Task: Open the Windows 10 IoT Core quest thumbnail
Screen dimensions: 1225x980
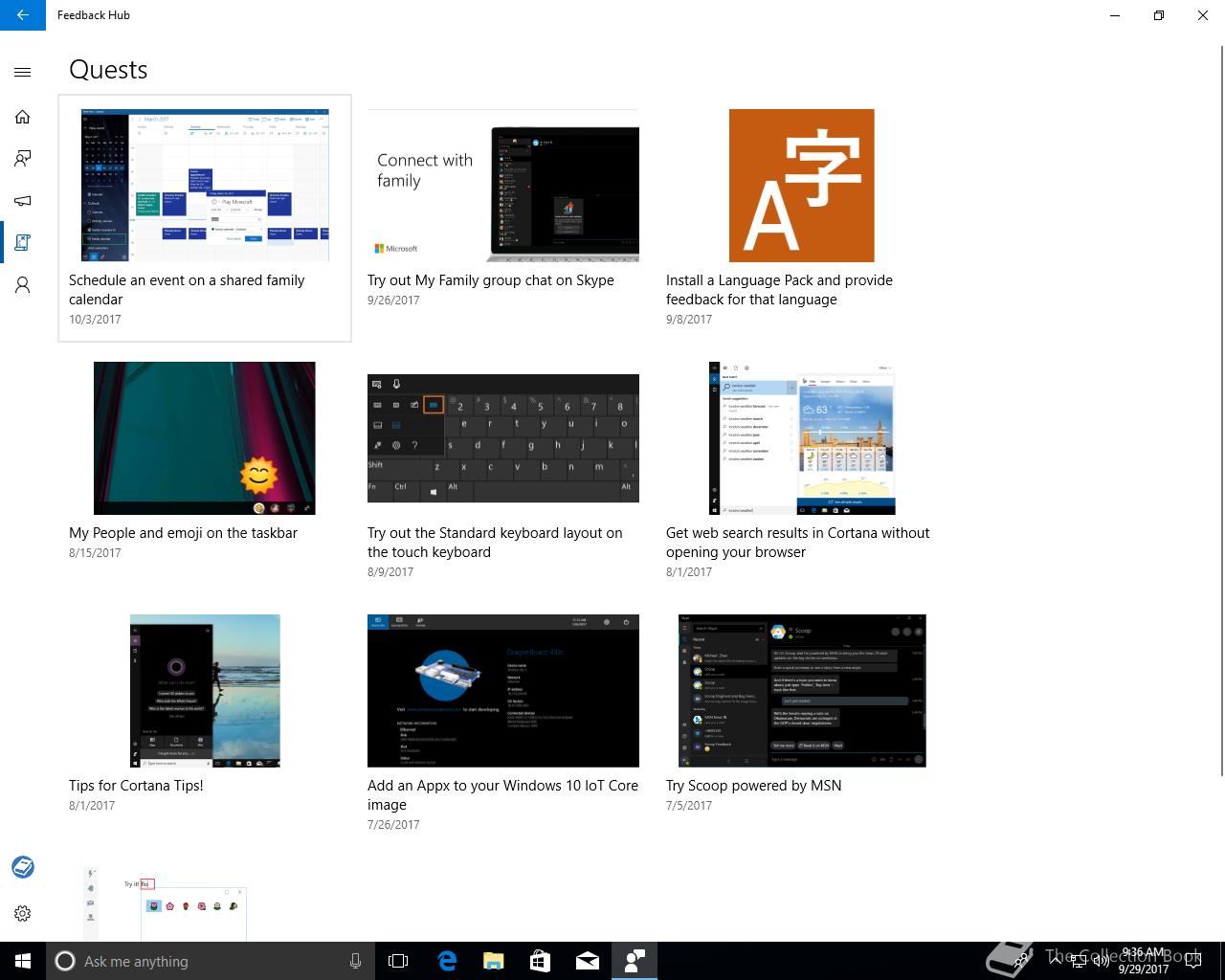Action: tap(503, 691)
